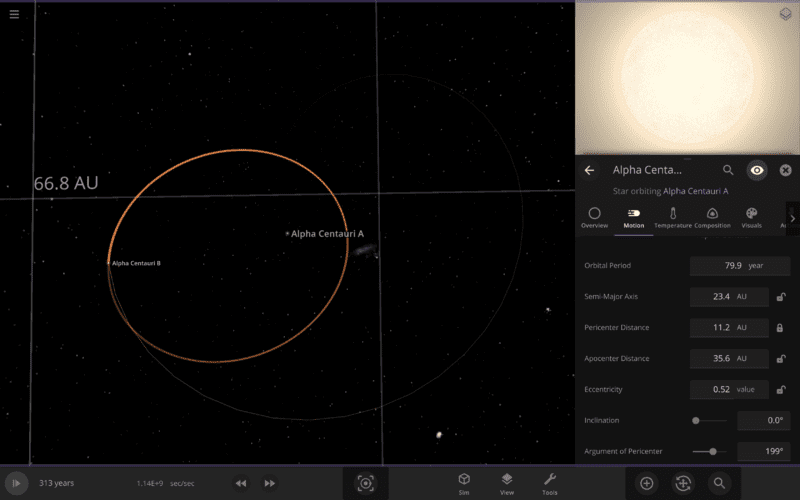Unlock the Pericenter Distance lock
Viewport: 800px width, 500px height.
(x=780, y=327)
